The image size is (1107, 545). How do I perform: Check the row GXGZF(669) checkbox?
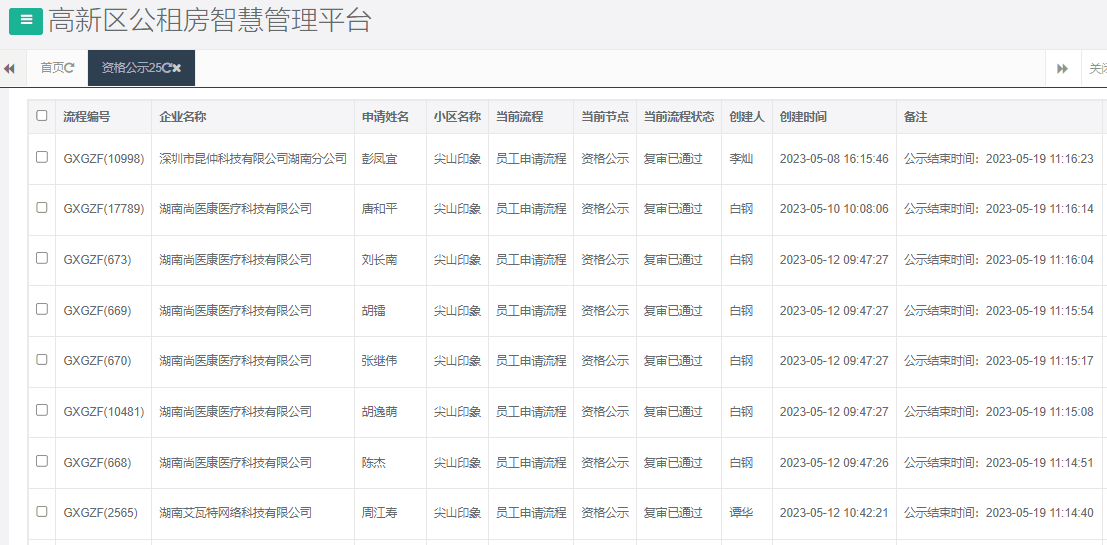click(42, 309)
